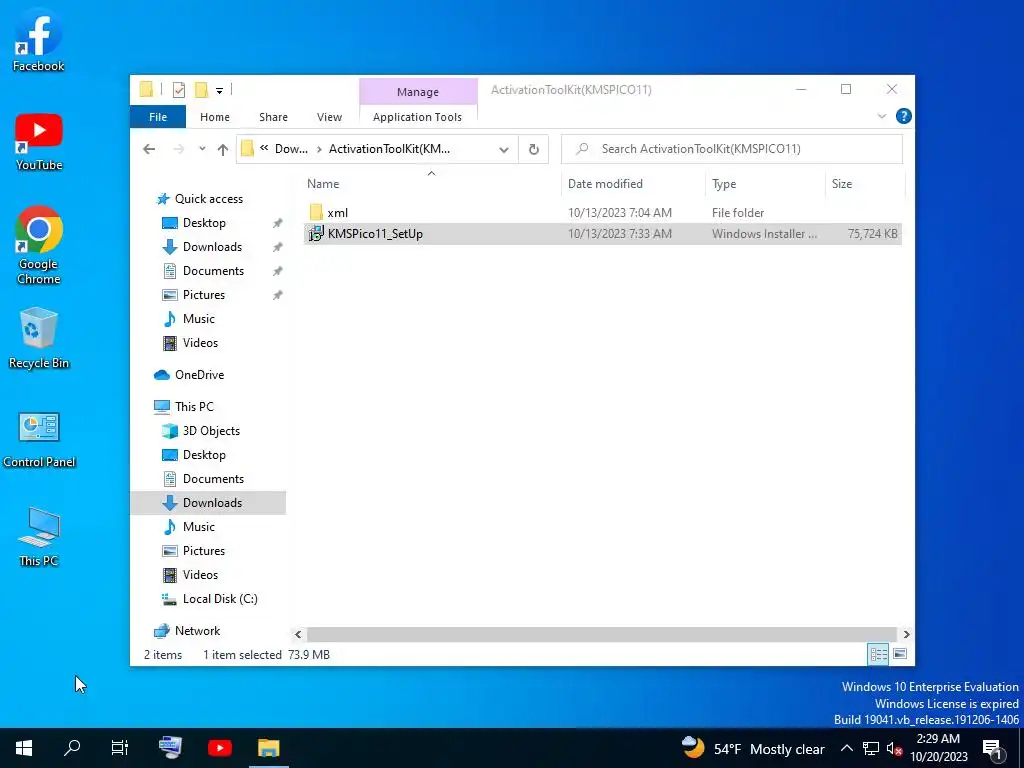Click the search ActivationToolKit field

click(732, 149)
